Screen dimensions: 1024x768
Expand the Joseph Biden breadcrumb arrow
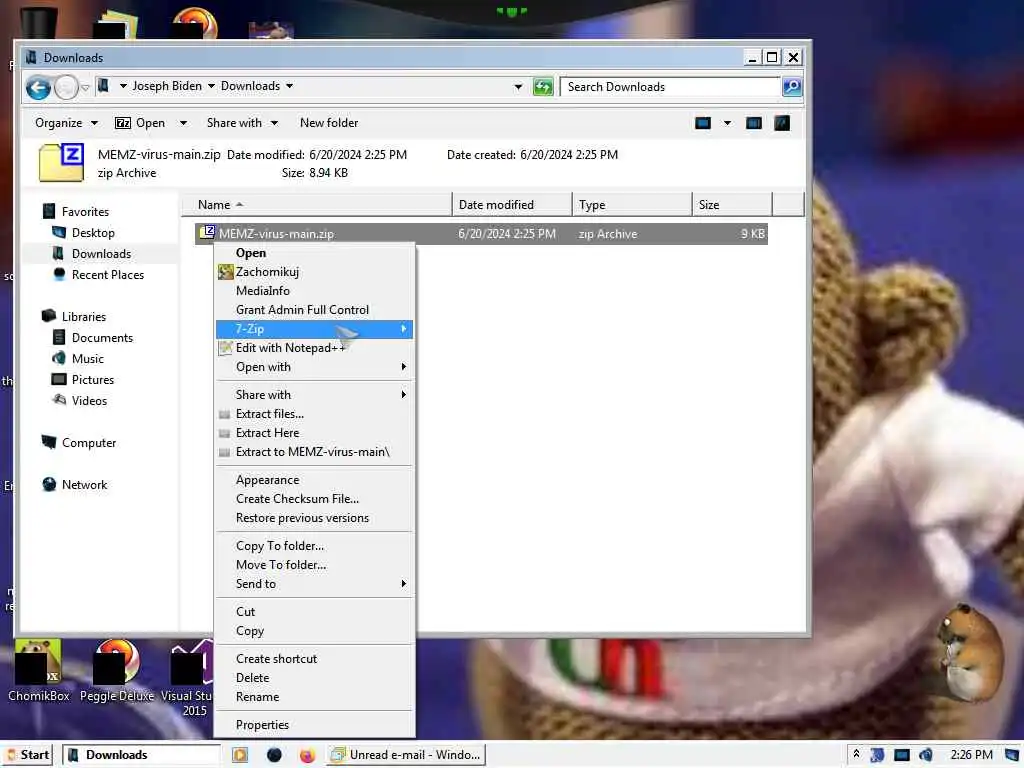pyautogui.click(x=211, y=86)
